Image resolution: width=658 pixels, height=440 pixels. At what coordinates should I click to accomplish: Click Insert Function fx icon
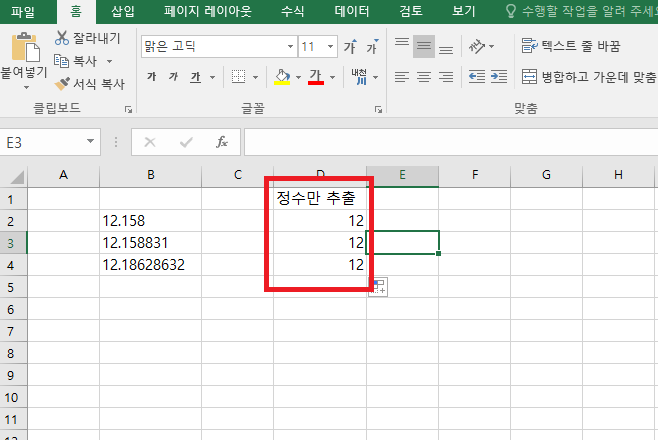tap(222, 143)
